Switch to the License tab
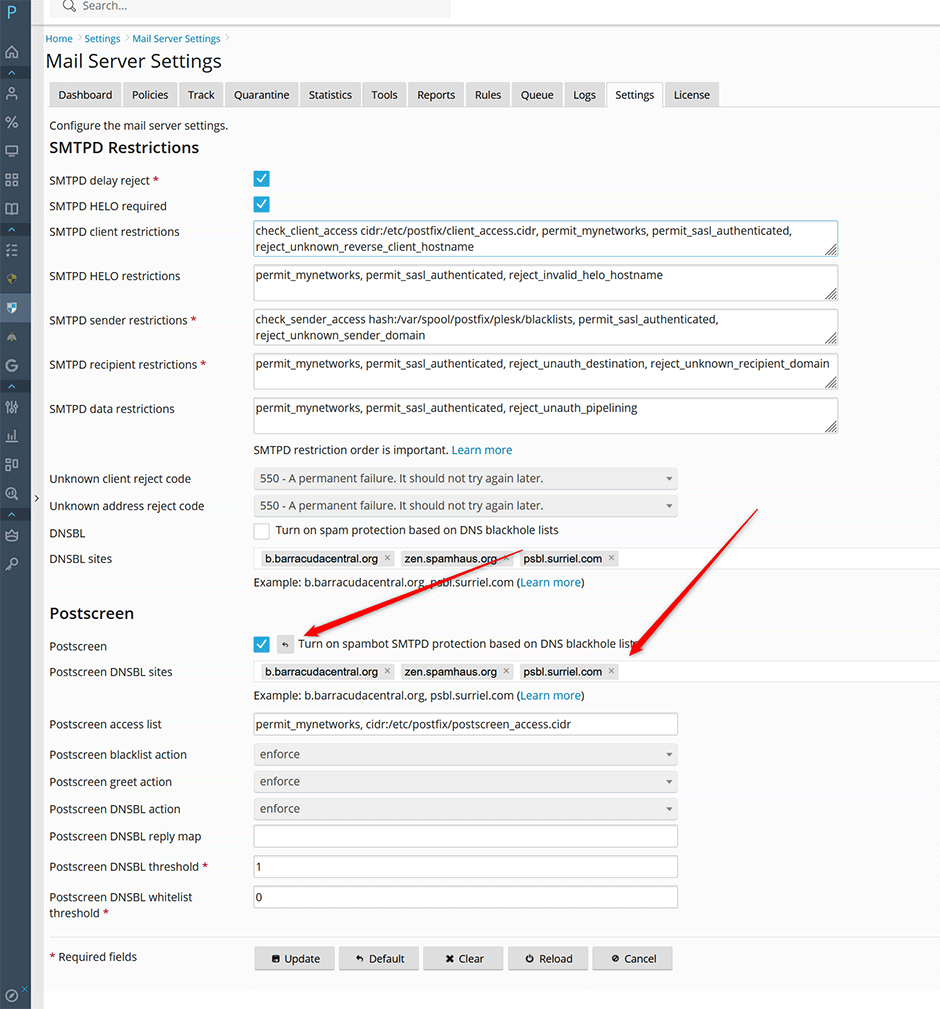The width and height of the screenshot is (940, 1009). 692,95
